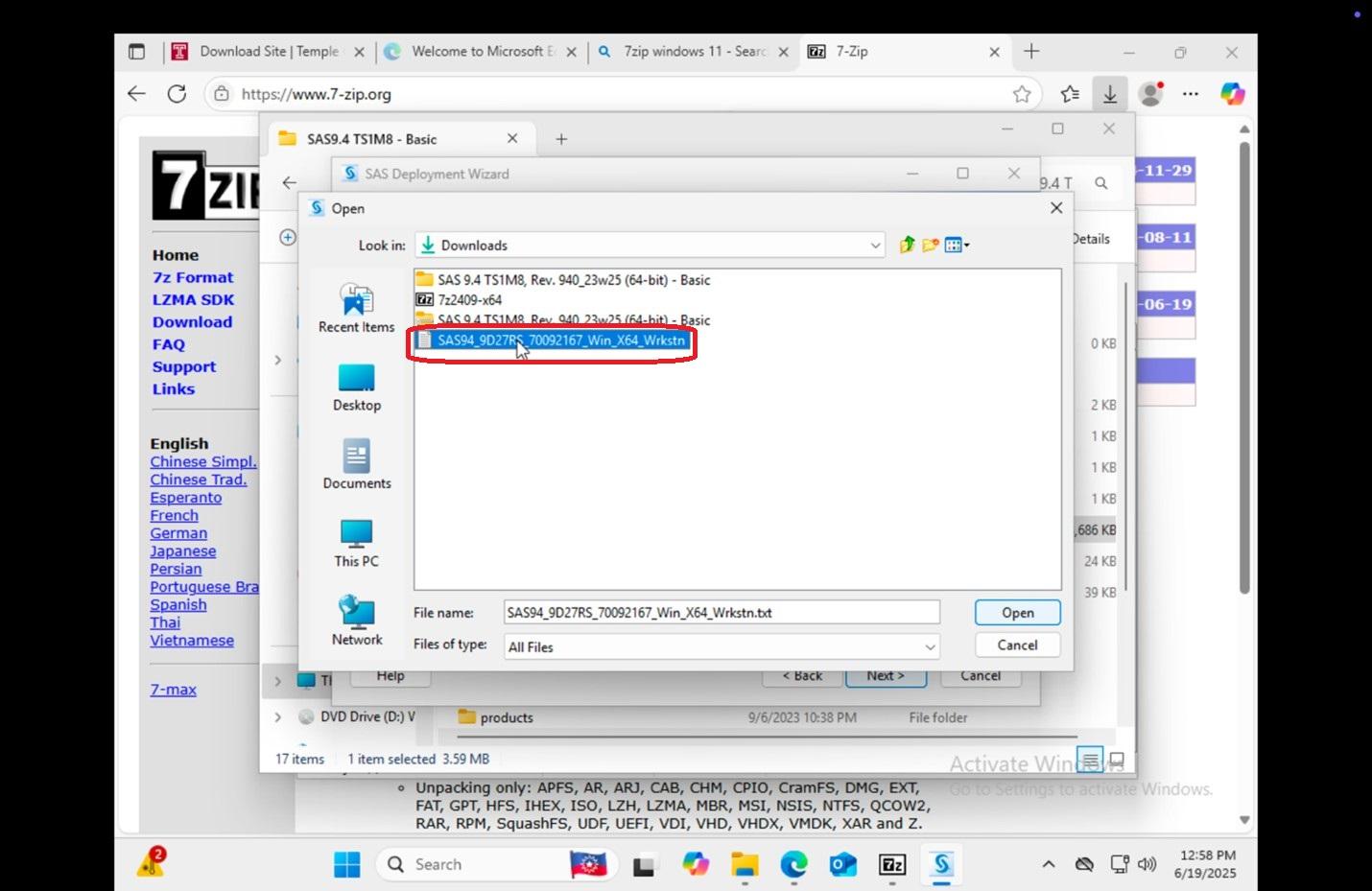Image resolution: width=1372 pixels, height=891 pixels.
Task: Open Edge Settings and more menu
Action: (x=1191, y=94)
